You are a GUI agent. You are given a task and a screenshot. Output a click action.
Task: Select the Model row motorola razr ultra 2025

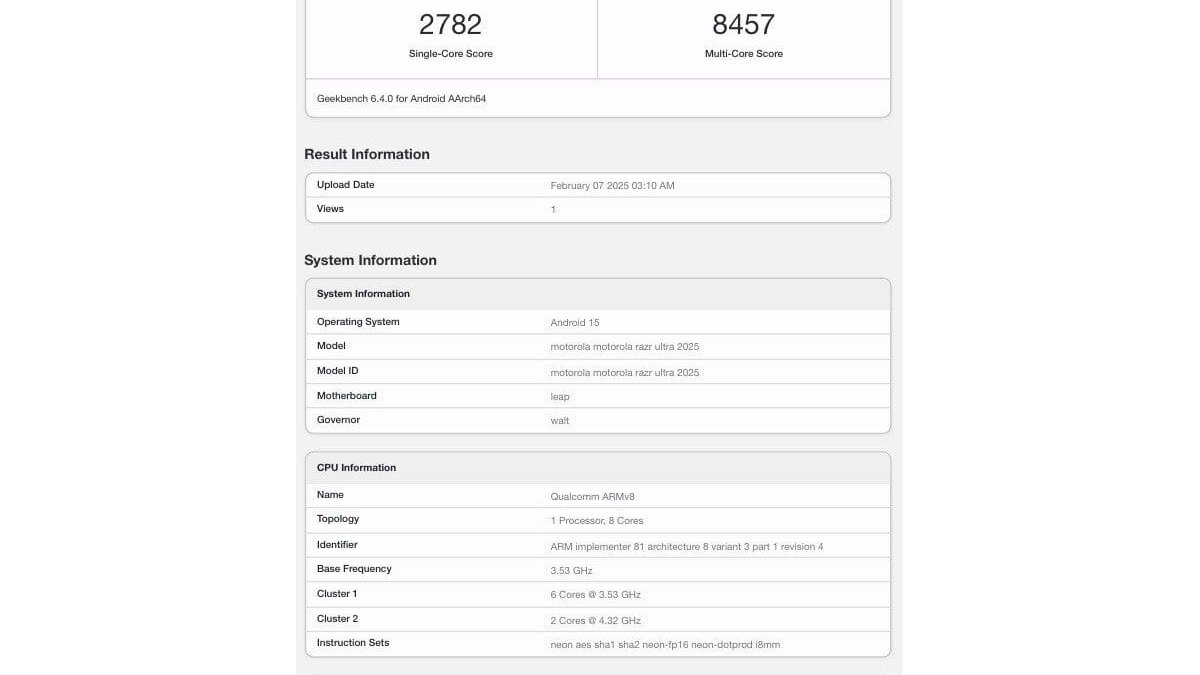597,346
